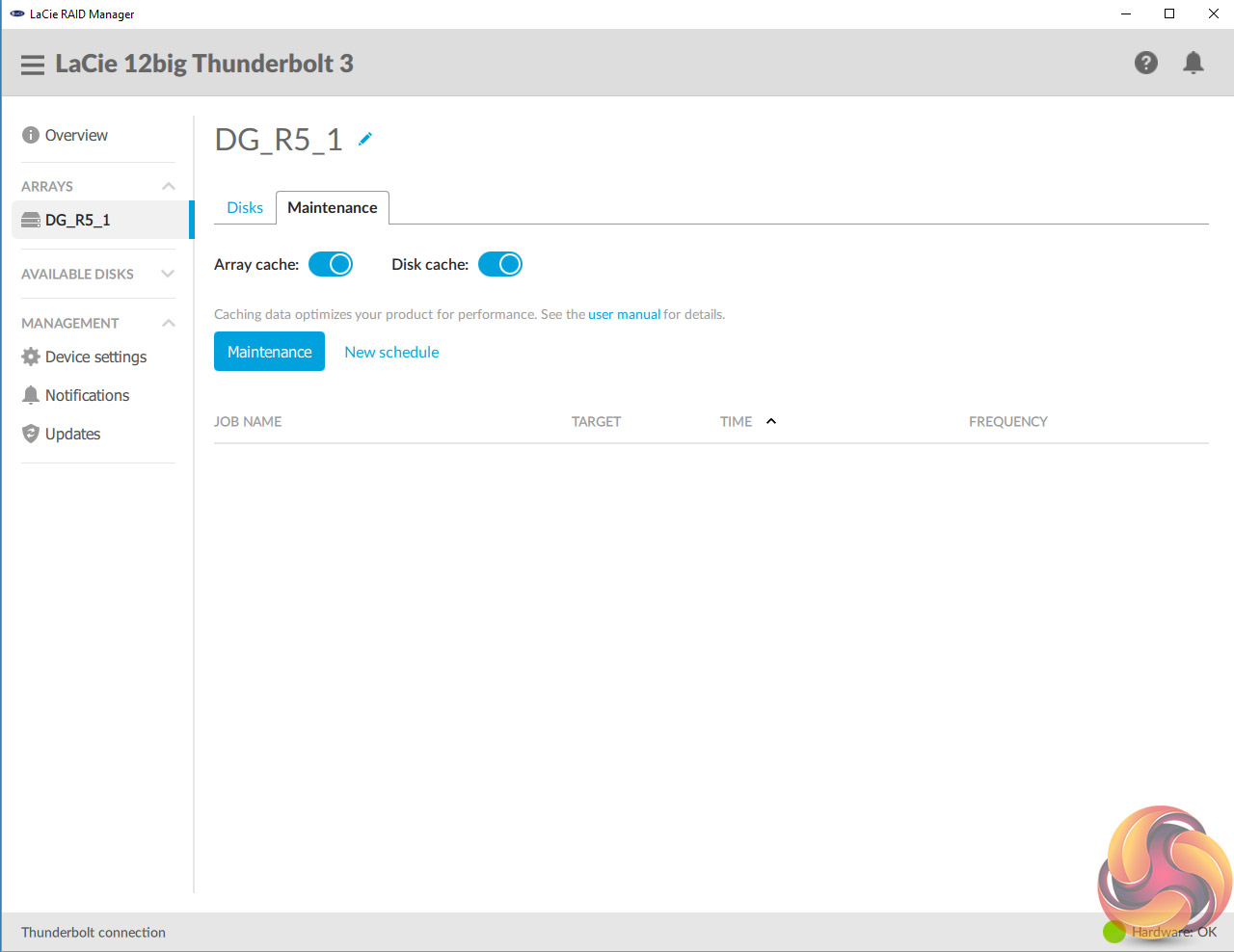Open the hamburger navigation menu

[x=33, y=65]
